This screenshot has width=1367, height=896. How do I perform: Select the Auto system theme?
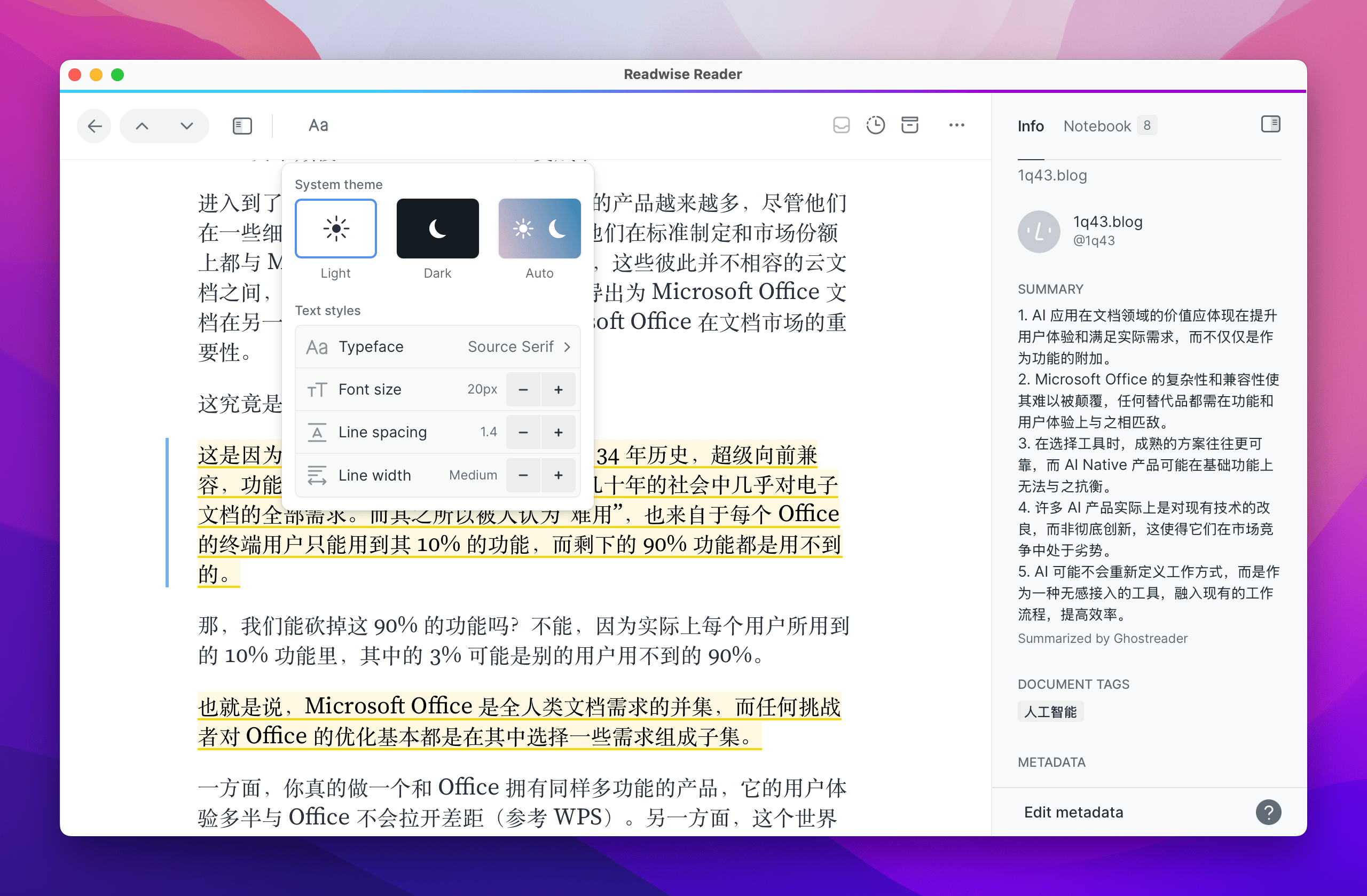click(540, 229)
